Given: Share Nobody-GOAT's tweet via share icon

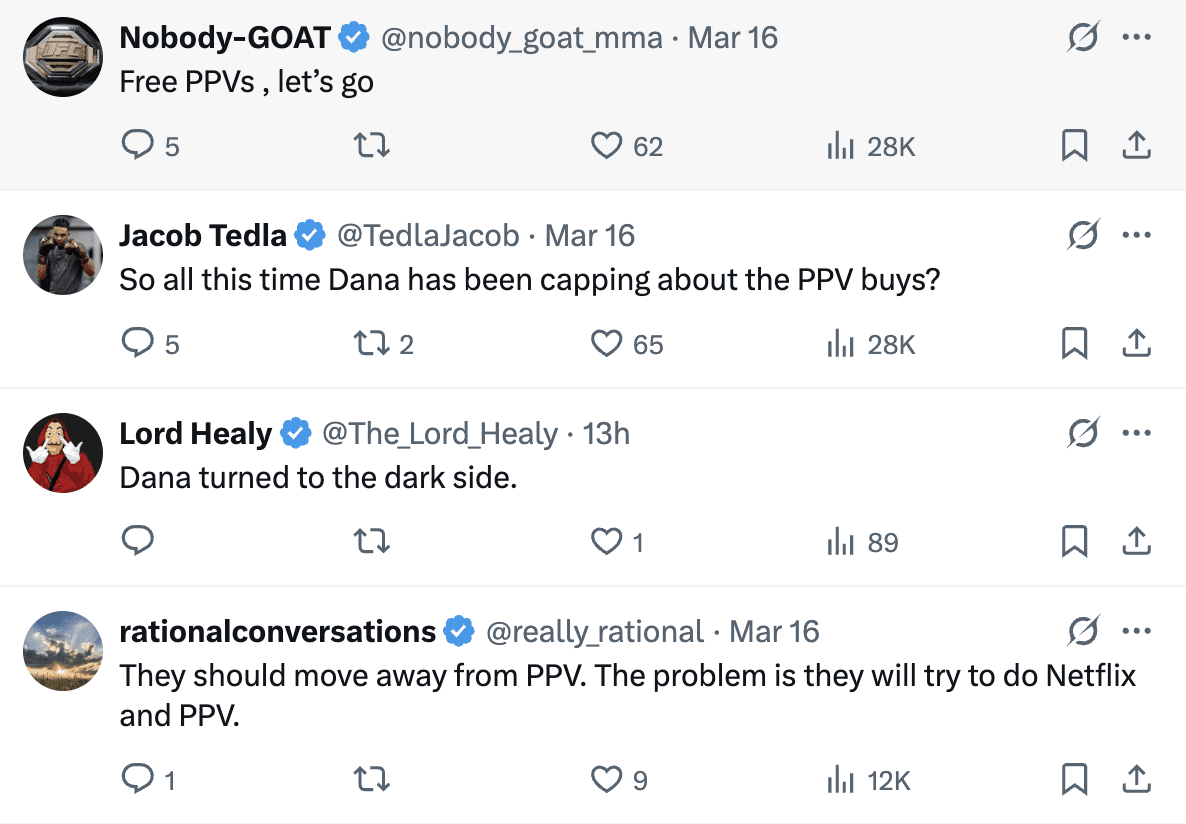Looking at the screenshot, I should point(1136,145).
